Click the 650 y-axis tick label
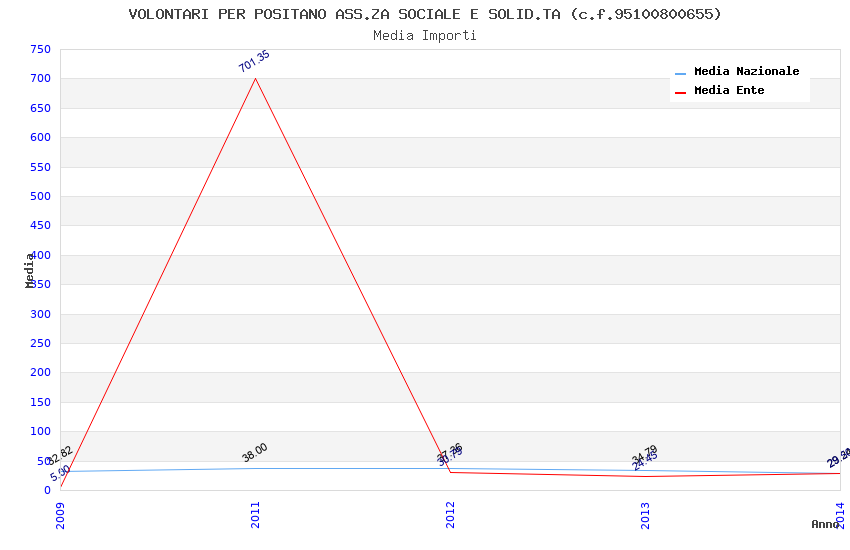This screenshot has height=550, width=850. coord(41,108)
